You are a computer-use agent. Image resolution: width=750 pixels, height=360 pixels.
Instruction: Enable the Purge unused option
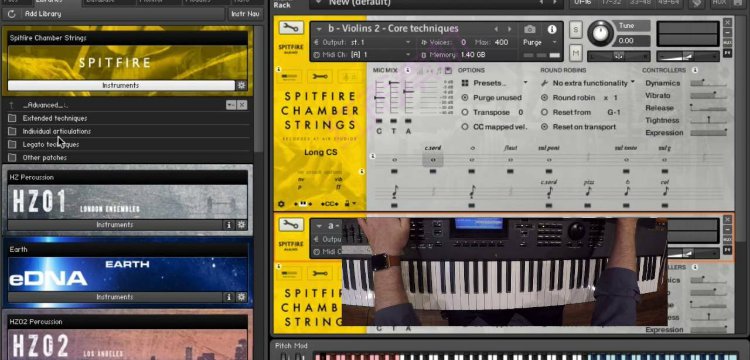[491, 98]
